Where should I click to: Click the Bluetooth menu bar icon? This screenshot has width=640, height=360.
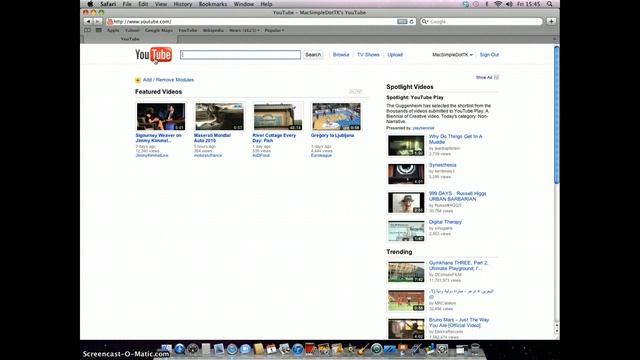487,4
